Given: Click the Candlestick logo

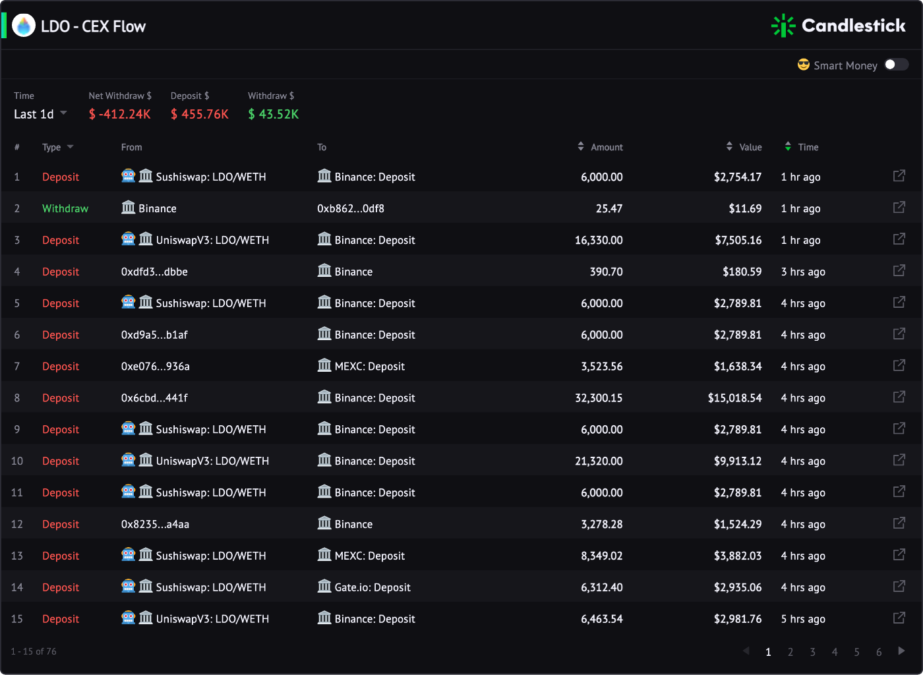Looking at the screenshot, I should [838, 25].
